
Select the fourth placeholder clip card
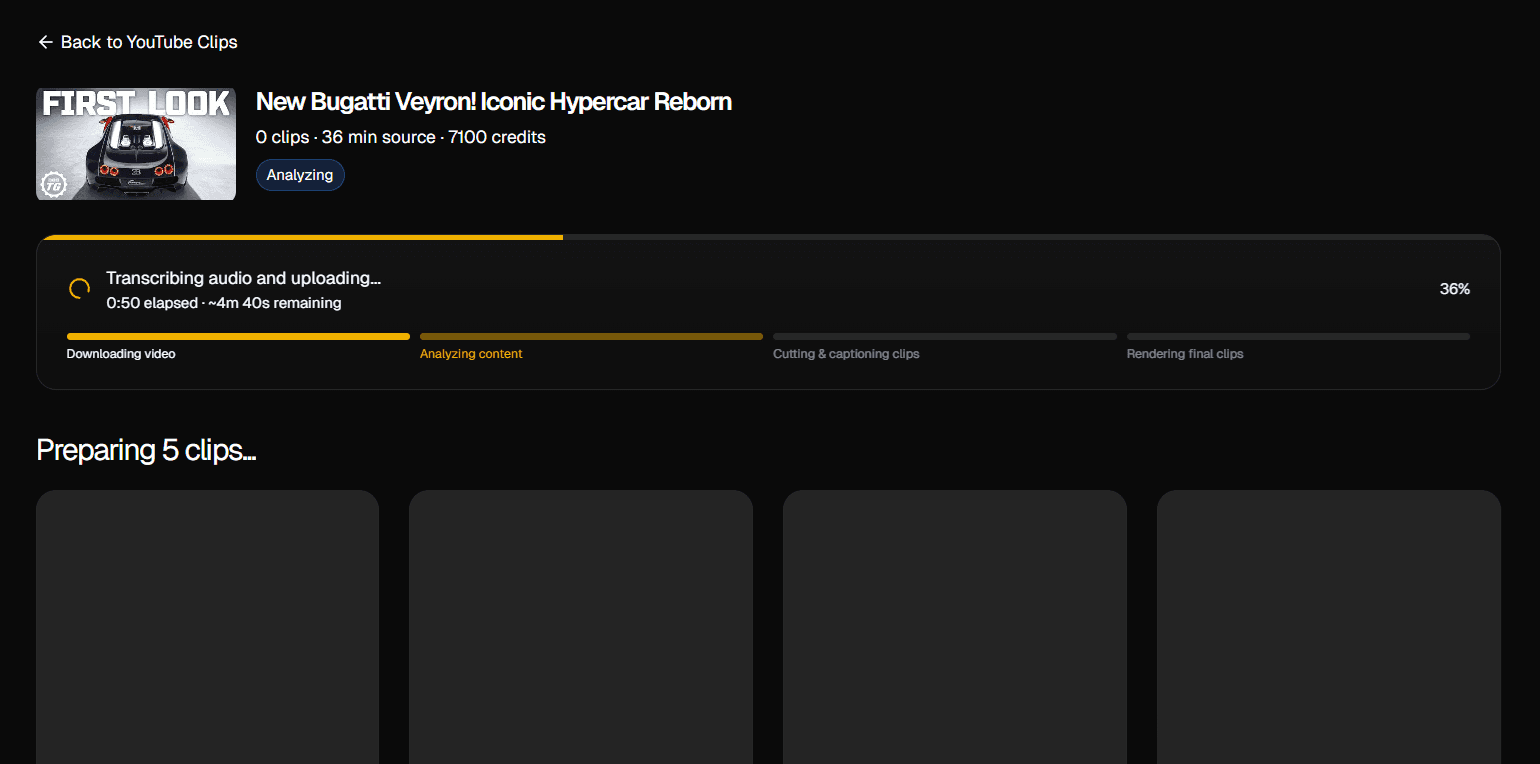click(1328, 627)
